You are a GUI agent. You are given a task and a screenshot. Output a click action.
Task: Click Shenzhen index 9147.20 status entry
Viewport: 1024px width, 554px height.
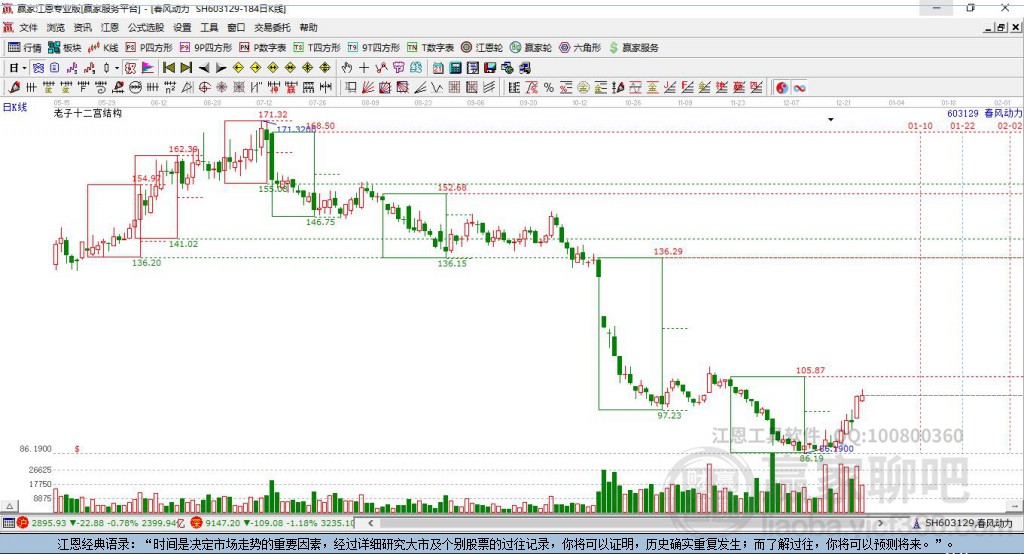[x=273, y=523]
